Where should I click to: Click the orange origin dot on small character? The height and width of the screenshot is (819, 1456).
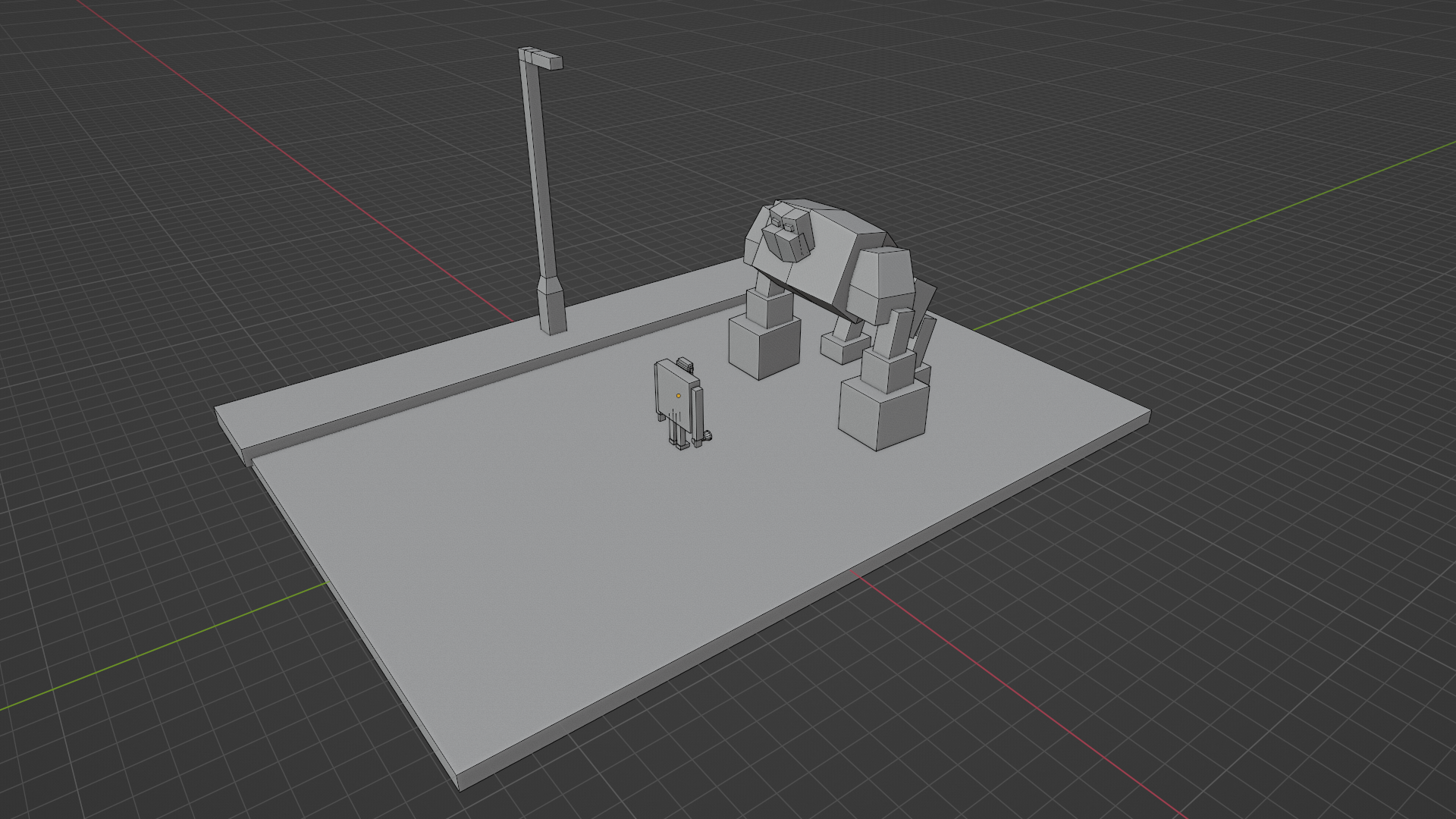678,395
